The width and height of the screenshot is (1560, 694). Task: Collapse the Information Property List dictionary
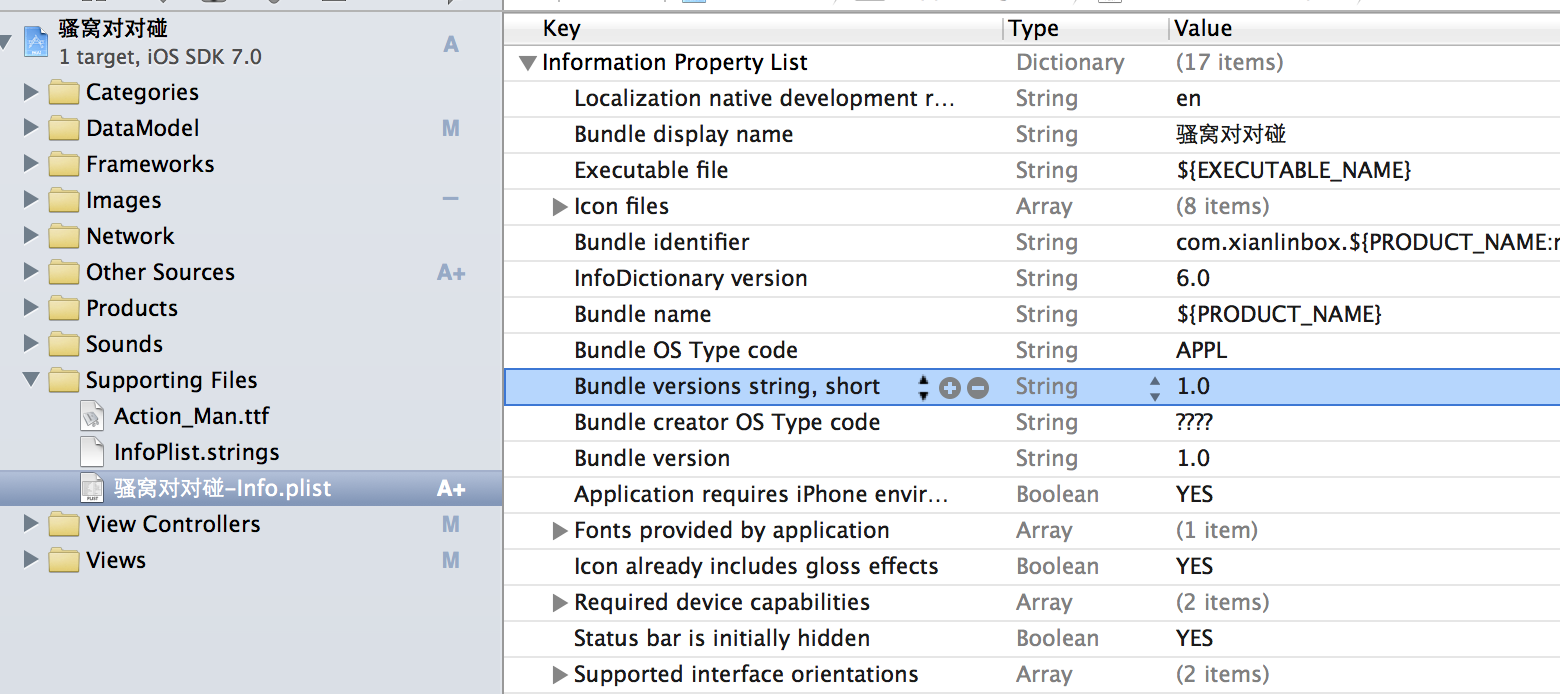[527, 63]
